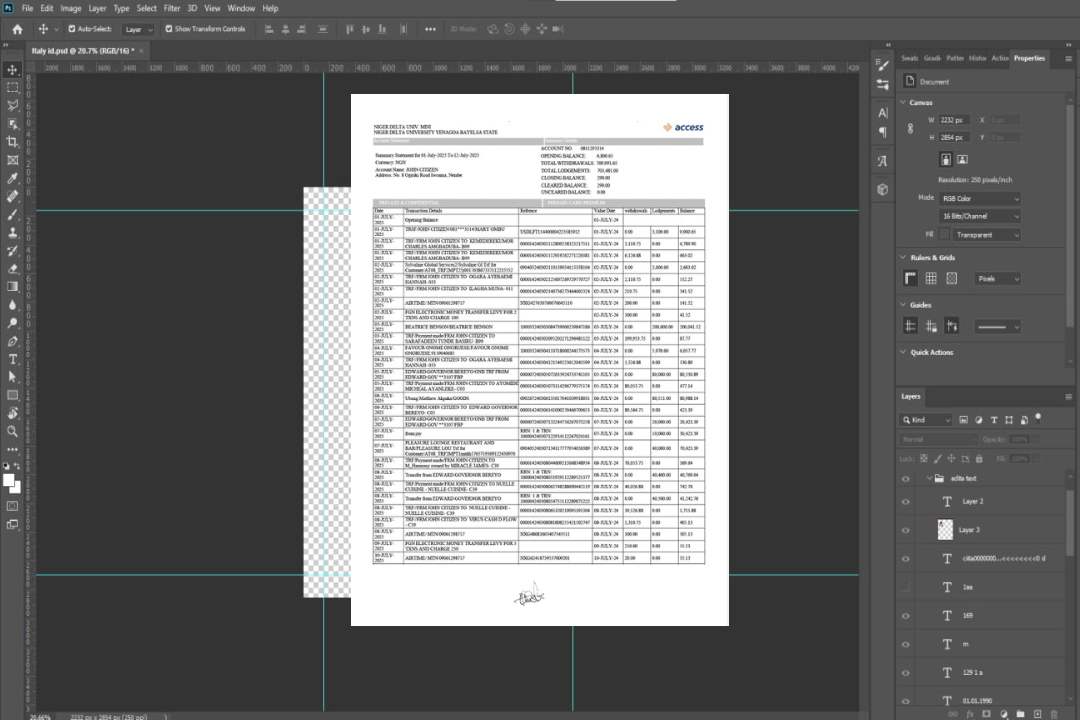Select the History Brush tool

pos(12,251)
